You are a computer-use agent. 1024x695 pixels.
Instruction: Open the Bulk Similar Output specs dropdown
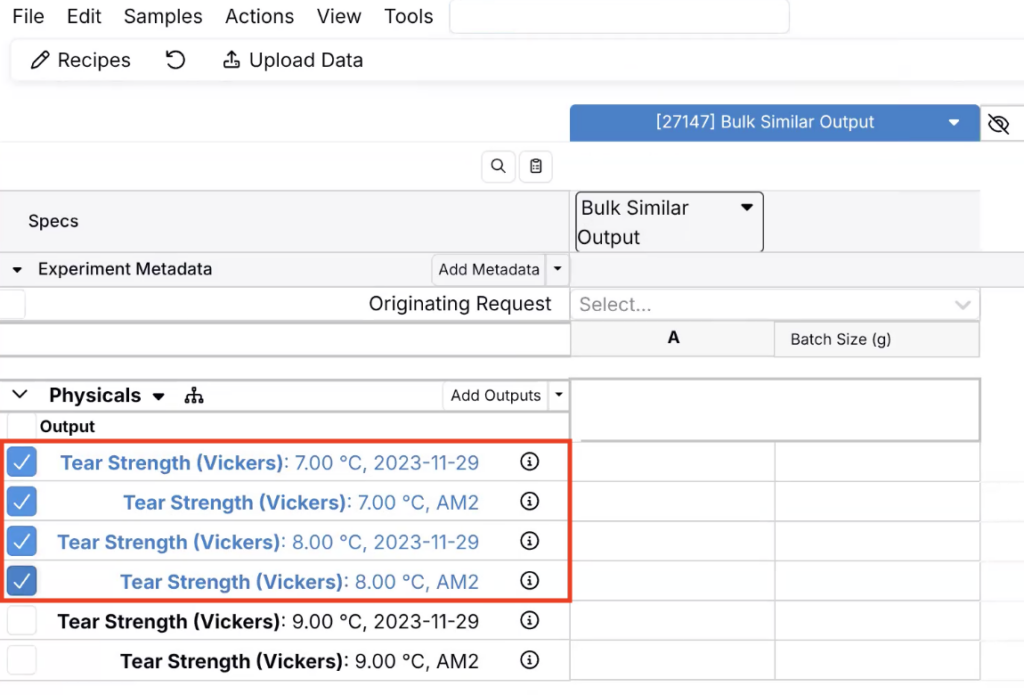click(669, 222)
